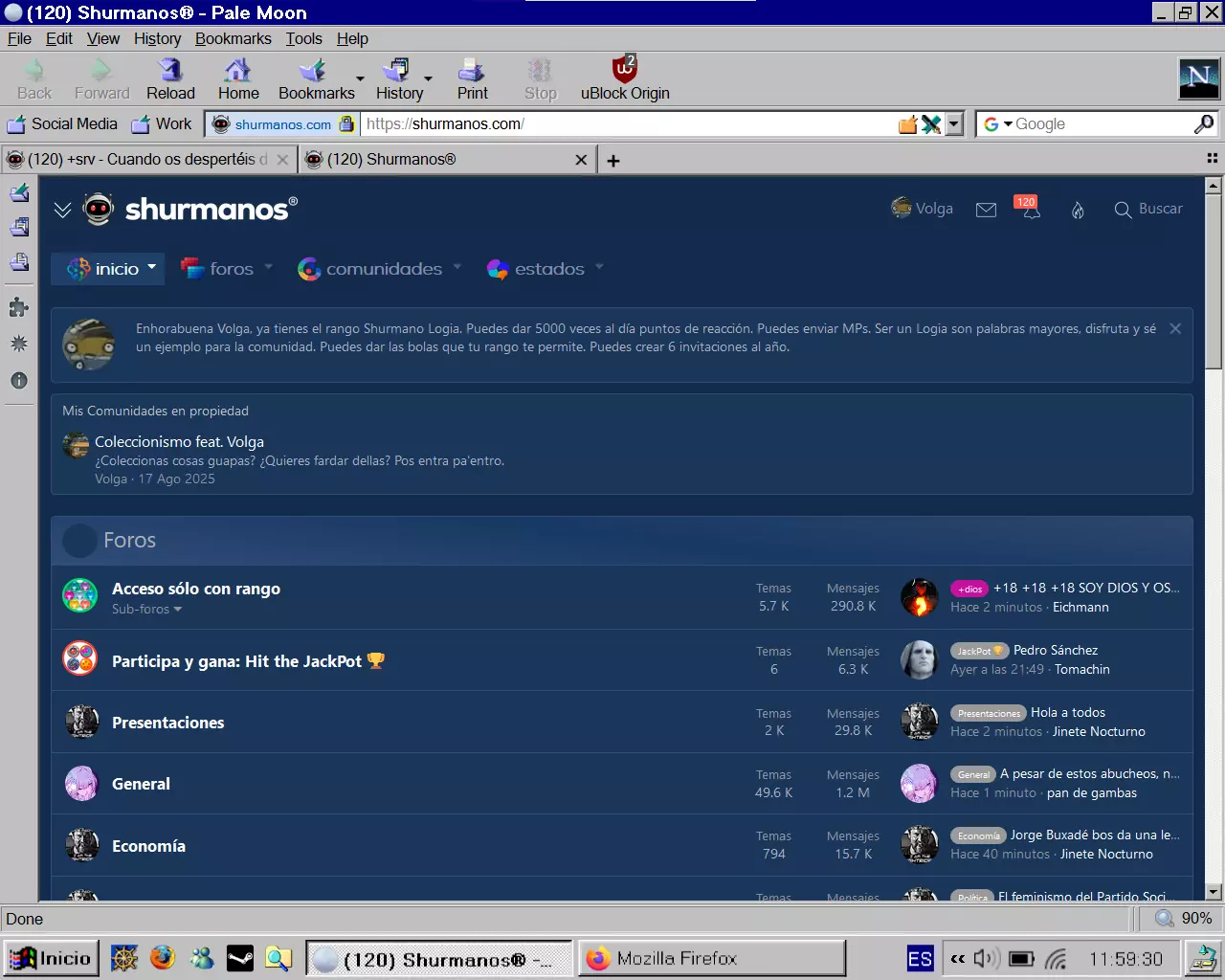
Task: Open the second sidebar icon showing stacked windows
Action: coord(19,227)
